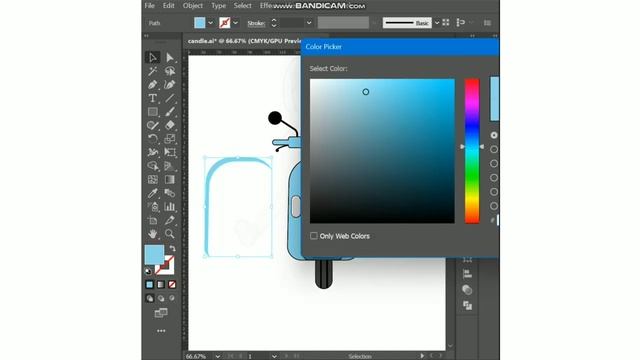
Task: Select the Direct Selection tool
Action: pyautogui.click(x=170, y=58)
